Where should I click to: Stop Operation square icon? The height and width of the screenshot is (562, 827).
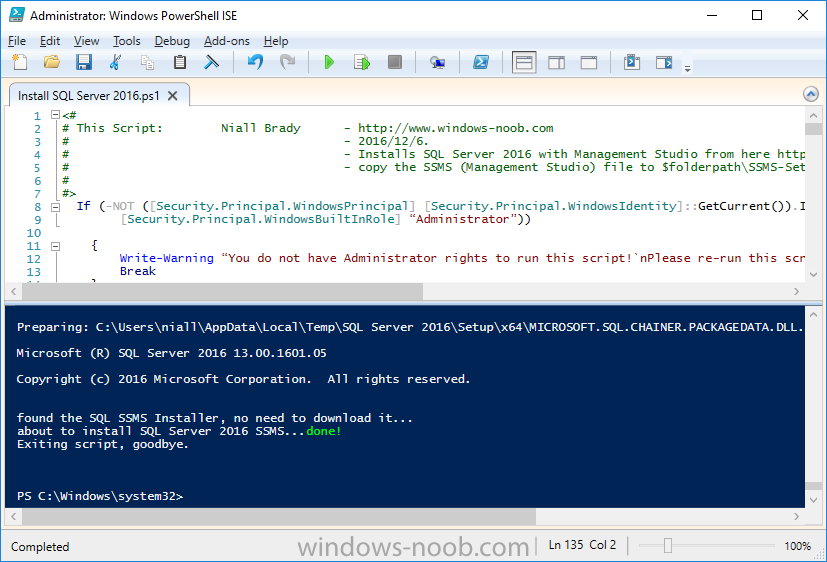point(395,62)
